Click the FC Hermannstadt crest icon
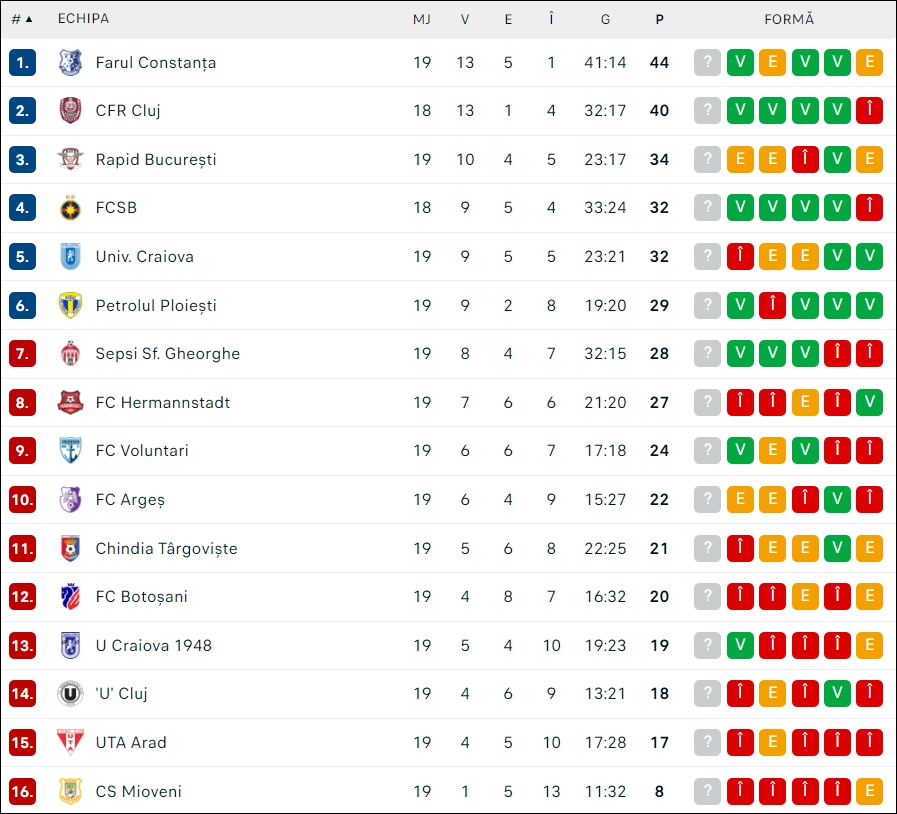This screenshot has width=897, height=814. point(70,403)
